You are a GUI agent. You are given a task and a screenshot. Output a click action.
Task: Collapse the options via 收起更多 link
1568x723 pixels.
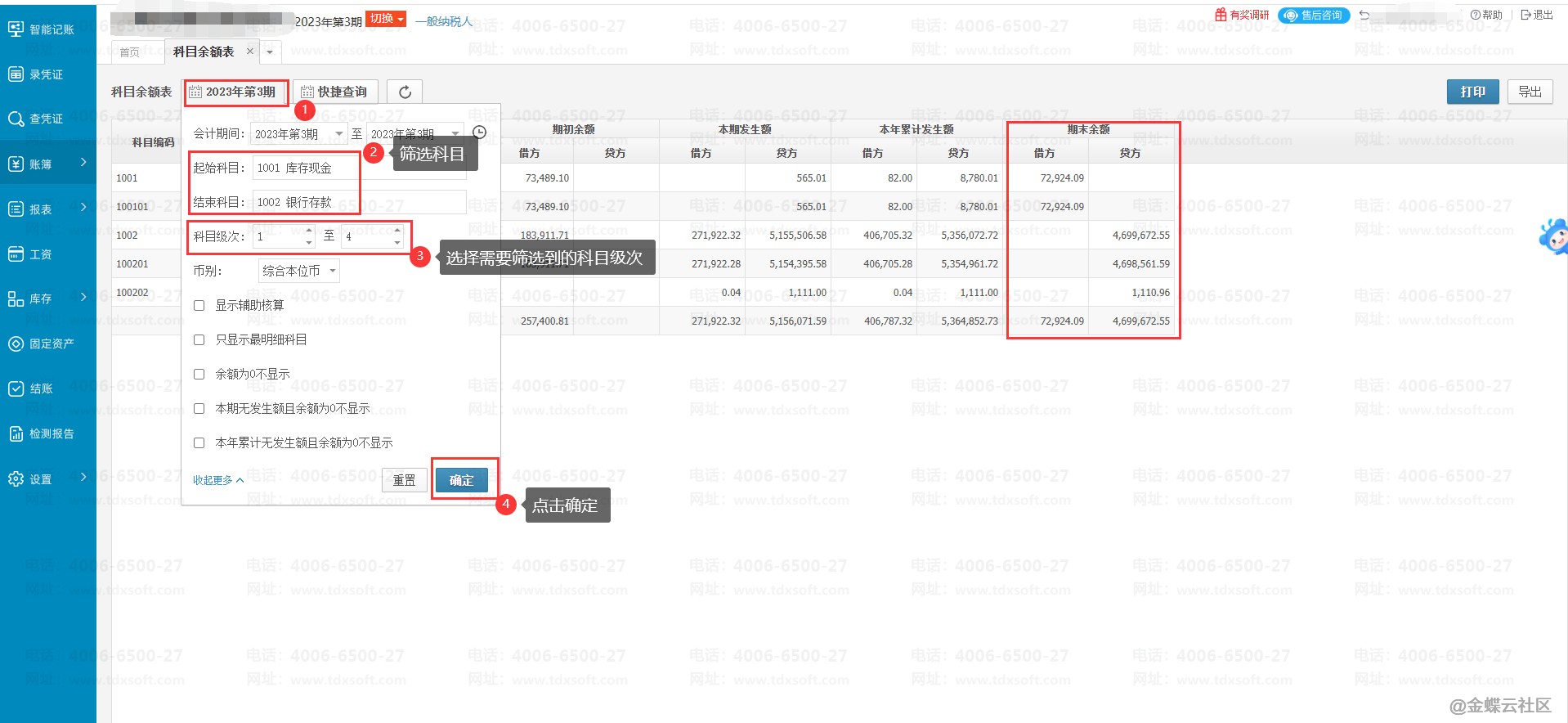[x=217, y=481]
